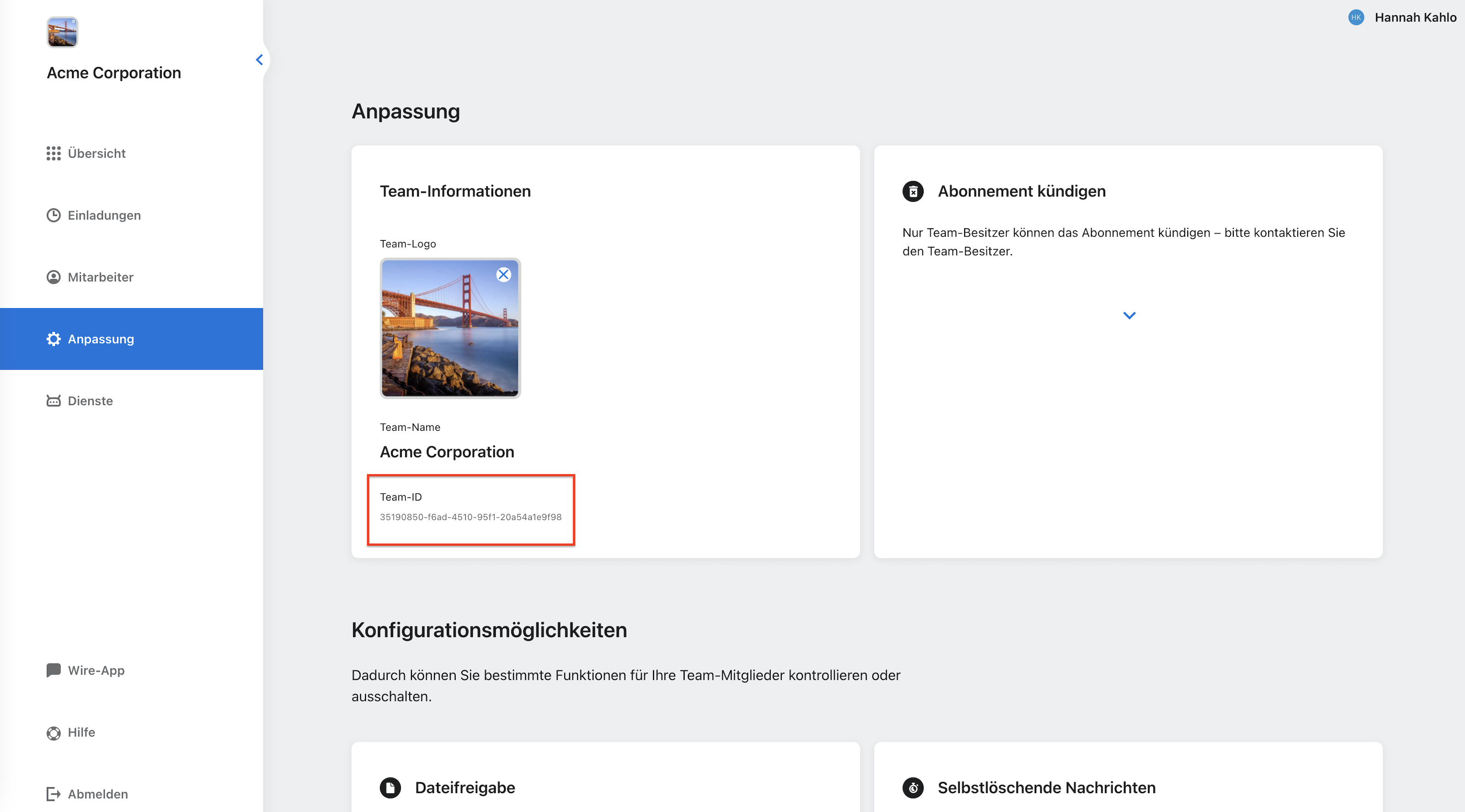Click the Acme Corporation sidebar title
The image size is (1465, 812).
pos(114,74)
